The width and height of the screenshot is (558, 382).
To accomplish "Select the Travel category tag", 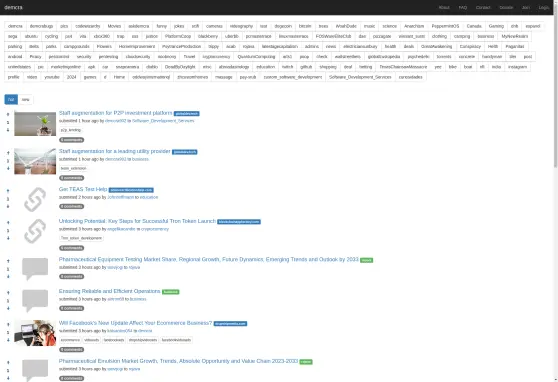I will 189,57.
